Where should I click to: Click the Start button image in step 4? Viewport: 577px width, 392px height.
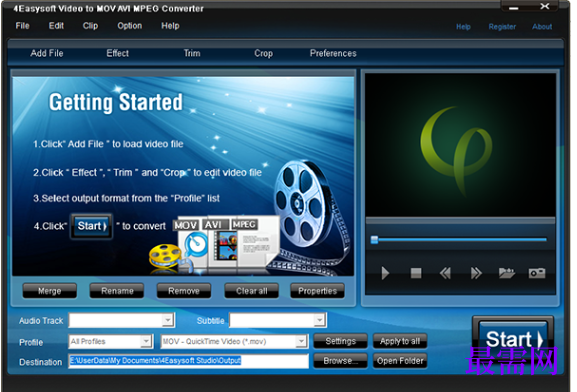(x=92, y=226)
